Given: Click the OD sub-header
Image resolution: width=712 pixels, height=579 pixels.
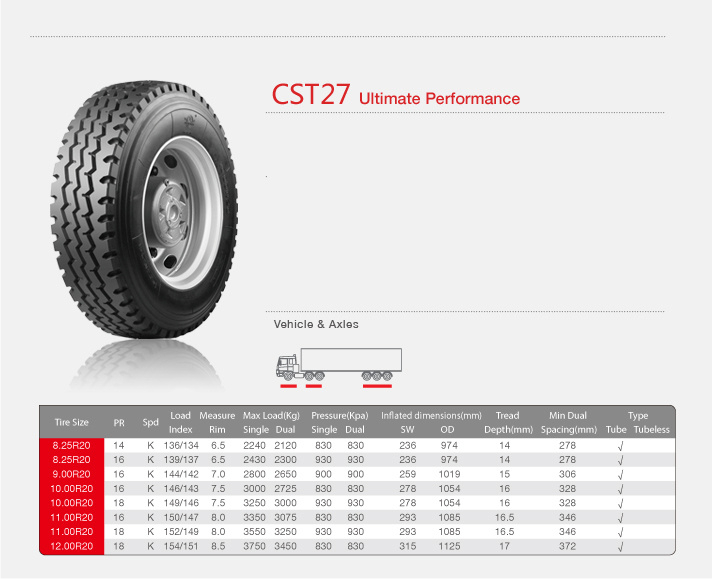Looking at the screenshot, I should (447, 430).
